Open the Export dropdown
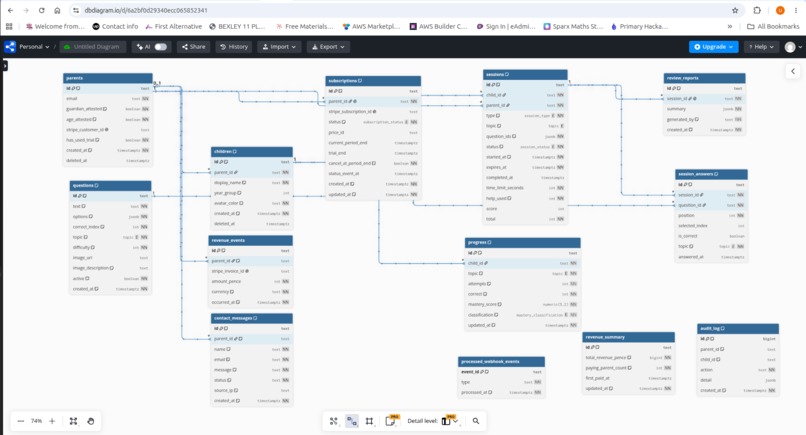The height and width of the screenshot is (435, 806). click(x=328, y=47)
